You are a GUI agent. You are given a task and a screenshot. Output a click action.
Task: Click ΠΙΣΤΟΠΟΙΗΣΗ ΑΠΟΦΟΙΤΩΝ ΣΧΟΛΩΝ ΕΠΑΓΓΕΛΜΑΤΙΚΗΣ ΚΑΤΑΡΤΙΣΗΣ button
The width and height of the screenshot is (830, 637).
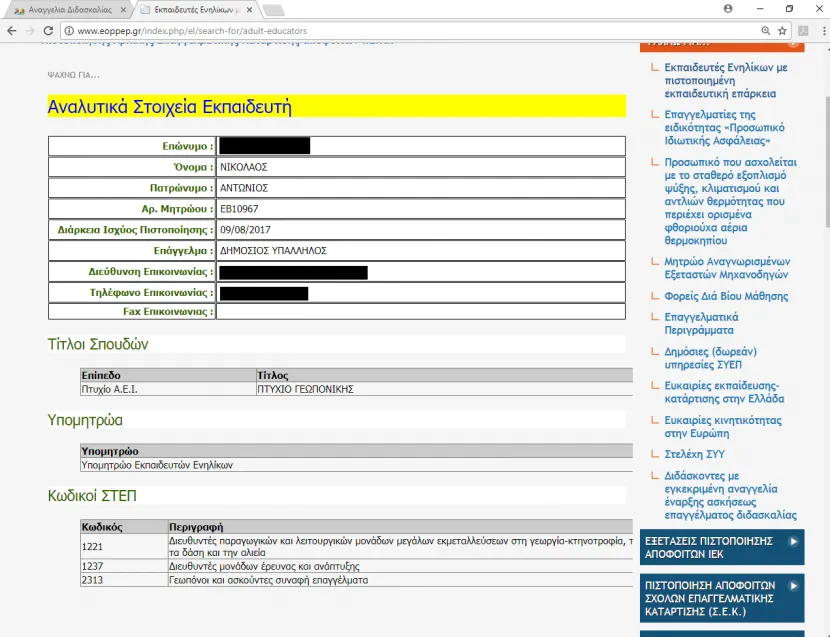click(722, 598)
